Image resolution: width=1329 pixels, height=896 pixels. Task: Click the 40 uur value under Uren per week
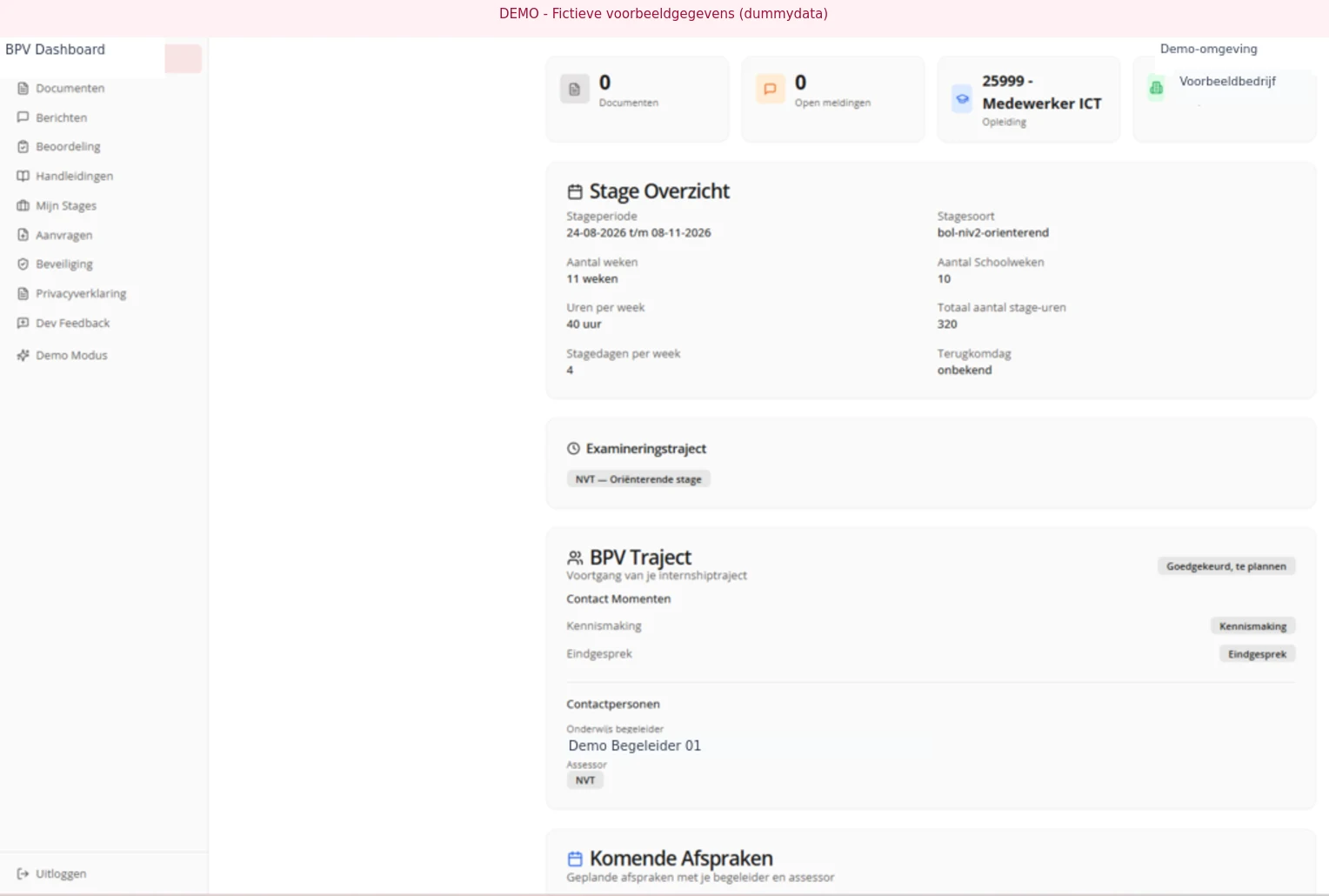(584, 324)
